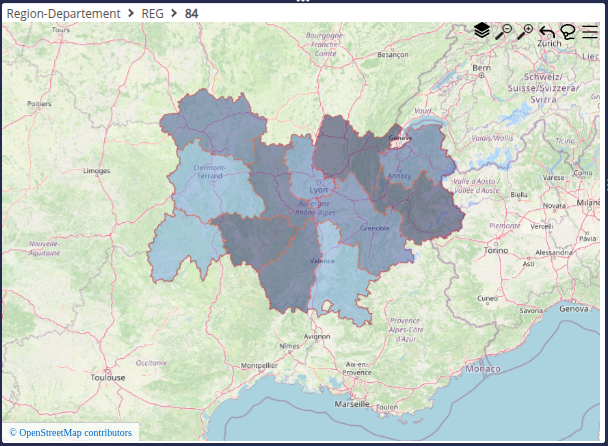Viewport: 608px width, 446px height.
Task: Open the map layers selector
Action: 482,31
